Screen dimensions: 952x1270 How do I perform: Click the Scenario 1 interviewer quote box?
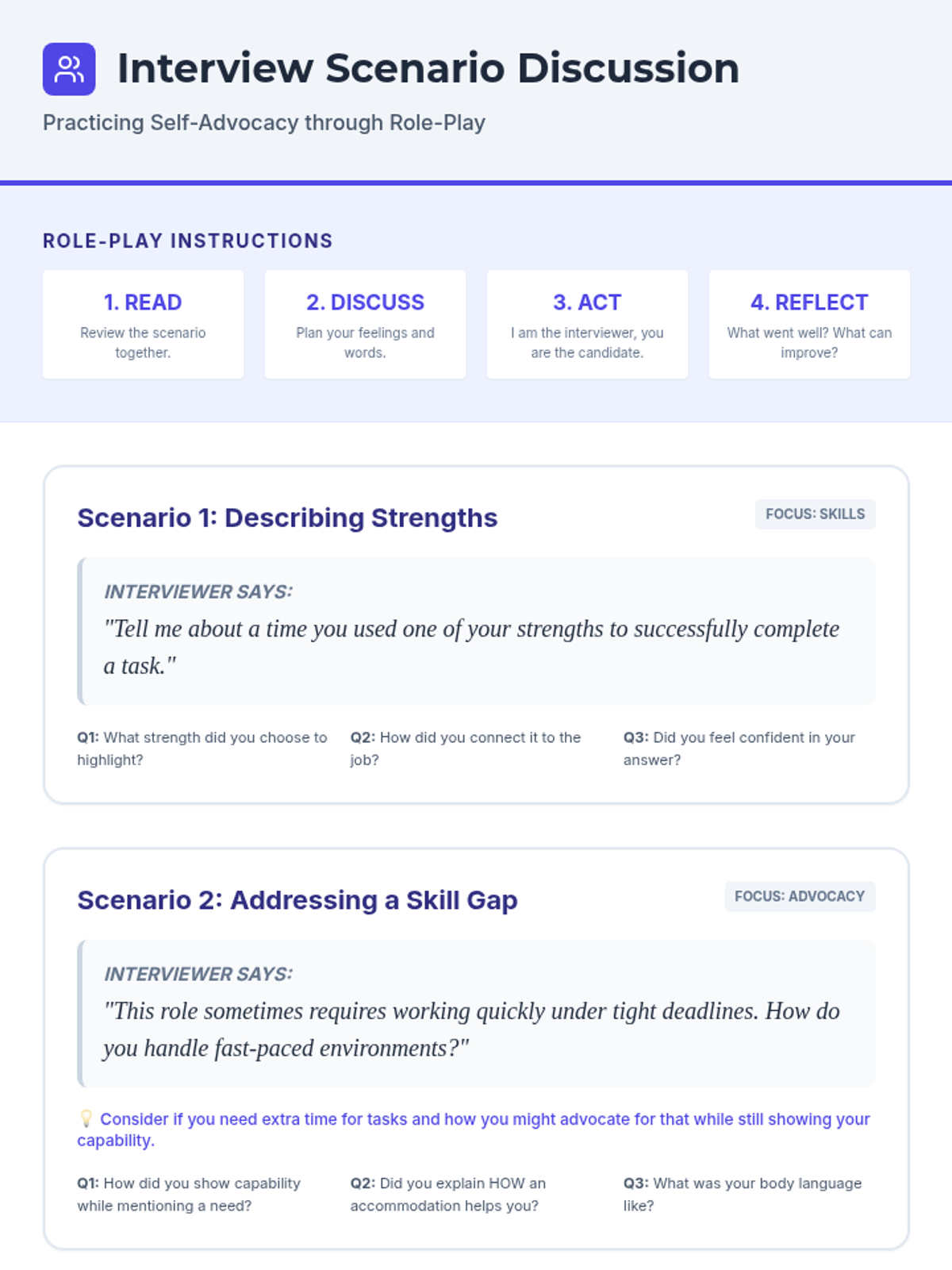(x=476, y=632)
